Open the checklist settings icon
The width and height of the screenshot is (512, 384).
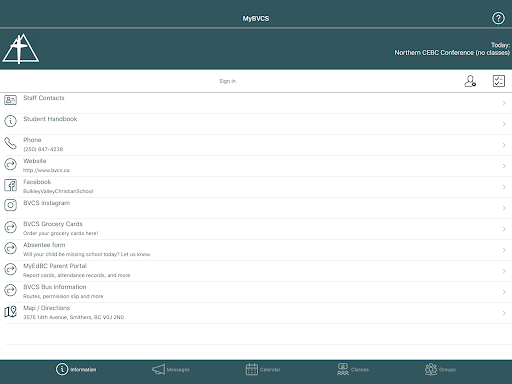499,81
